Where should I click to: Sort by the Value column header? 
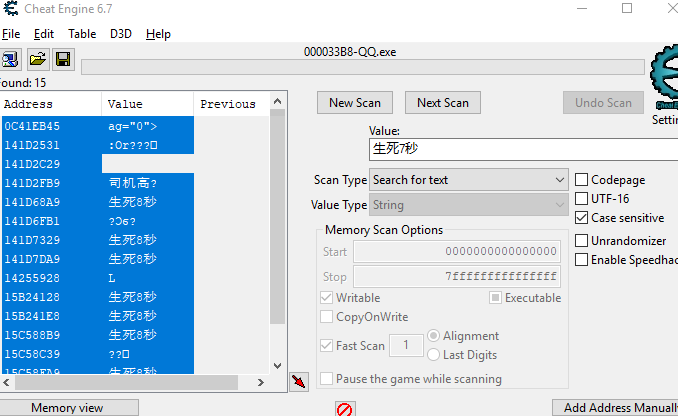(x=147, y=104)
